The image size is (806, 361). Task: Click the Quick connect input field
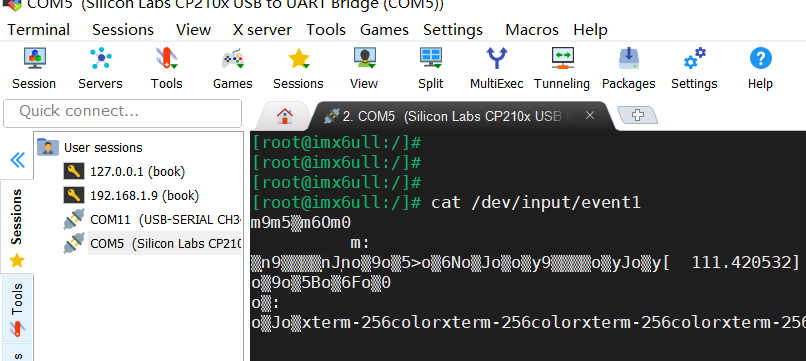pyautogui.click(x=122, y=113)
